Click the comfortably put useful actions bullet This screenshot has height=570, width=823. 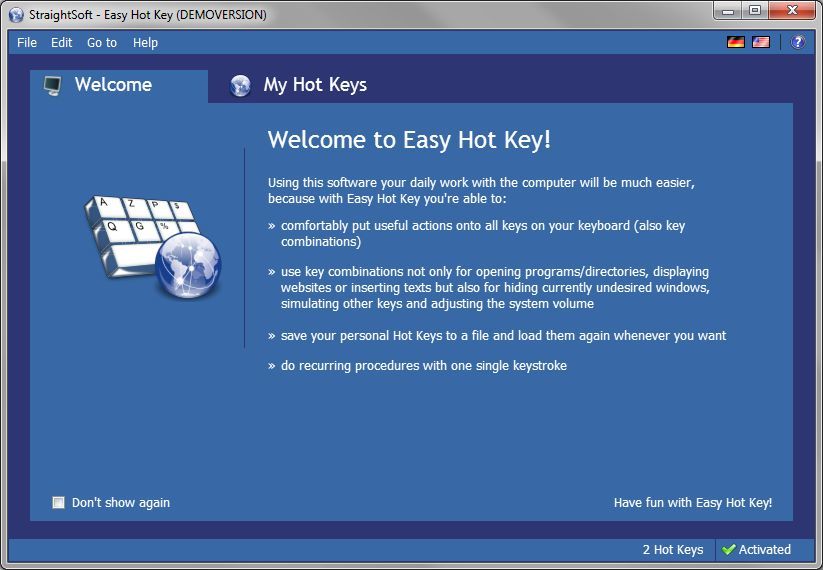click(x=483, y=234)
